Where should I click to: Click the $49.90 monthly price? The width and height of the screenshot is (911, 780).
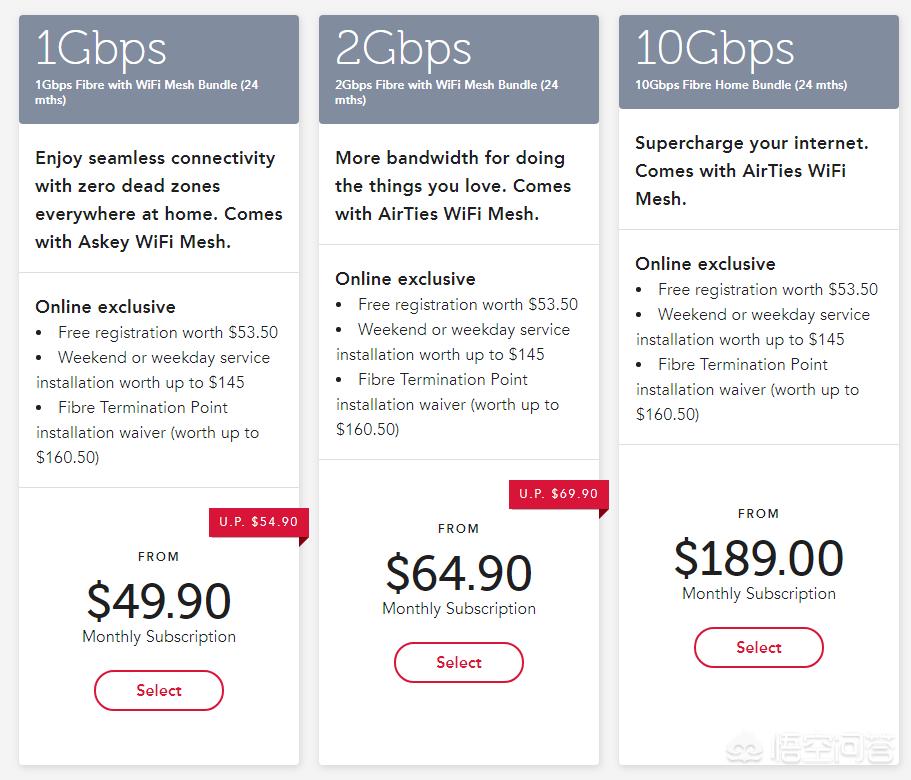point(159,601)
